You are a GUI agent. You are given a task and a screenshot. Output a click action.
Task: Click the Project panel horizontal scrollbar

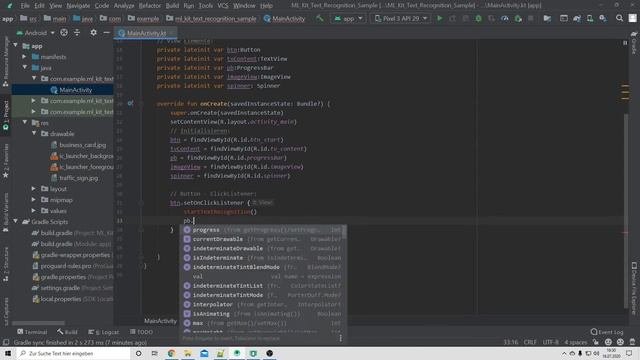coord(38,323)
